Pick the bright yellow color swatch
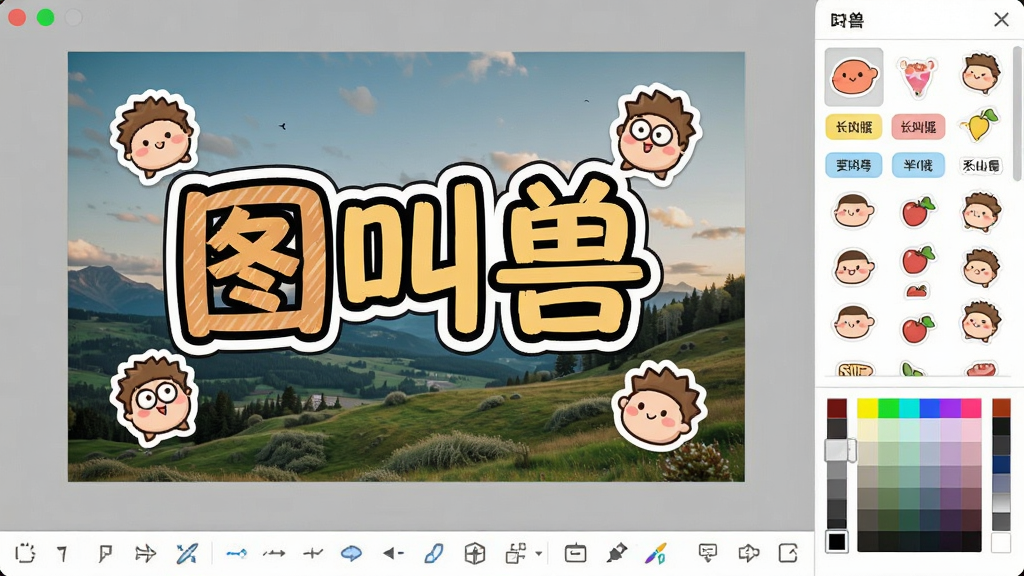 click(868, 408)
